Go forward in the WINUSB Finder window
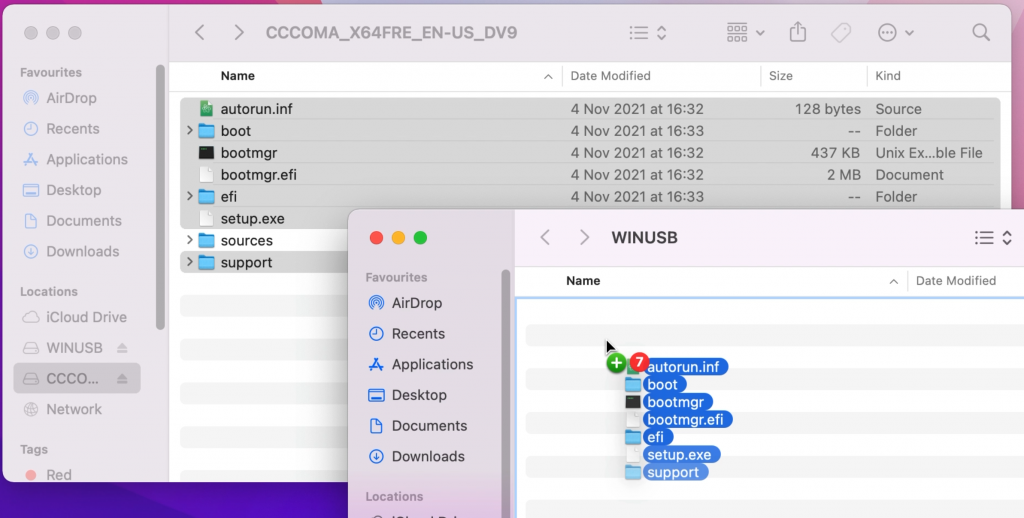 tap(584, 238)
